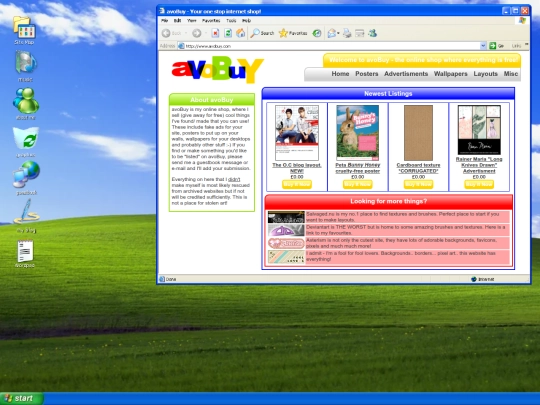Open the View menu
540x405 pixels.
192,21
